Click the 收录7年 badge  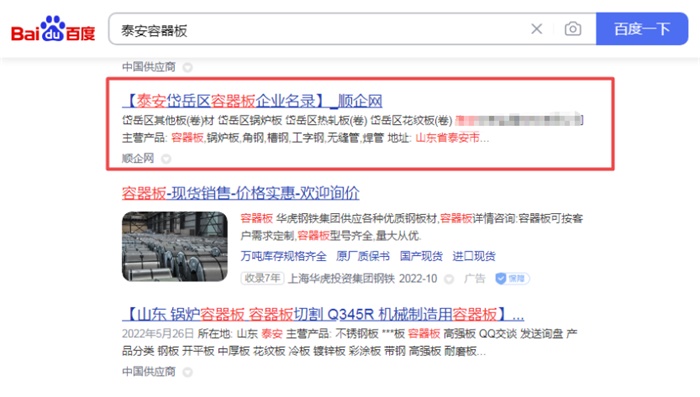[x=262, y=278]
